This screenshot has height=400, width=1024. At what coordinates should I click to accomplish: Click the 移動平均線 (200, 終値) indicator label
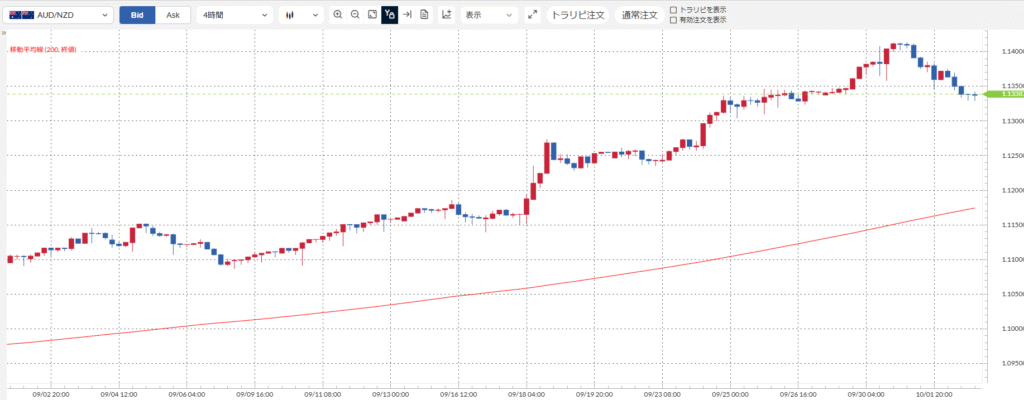[x=43, y=49]
